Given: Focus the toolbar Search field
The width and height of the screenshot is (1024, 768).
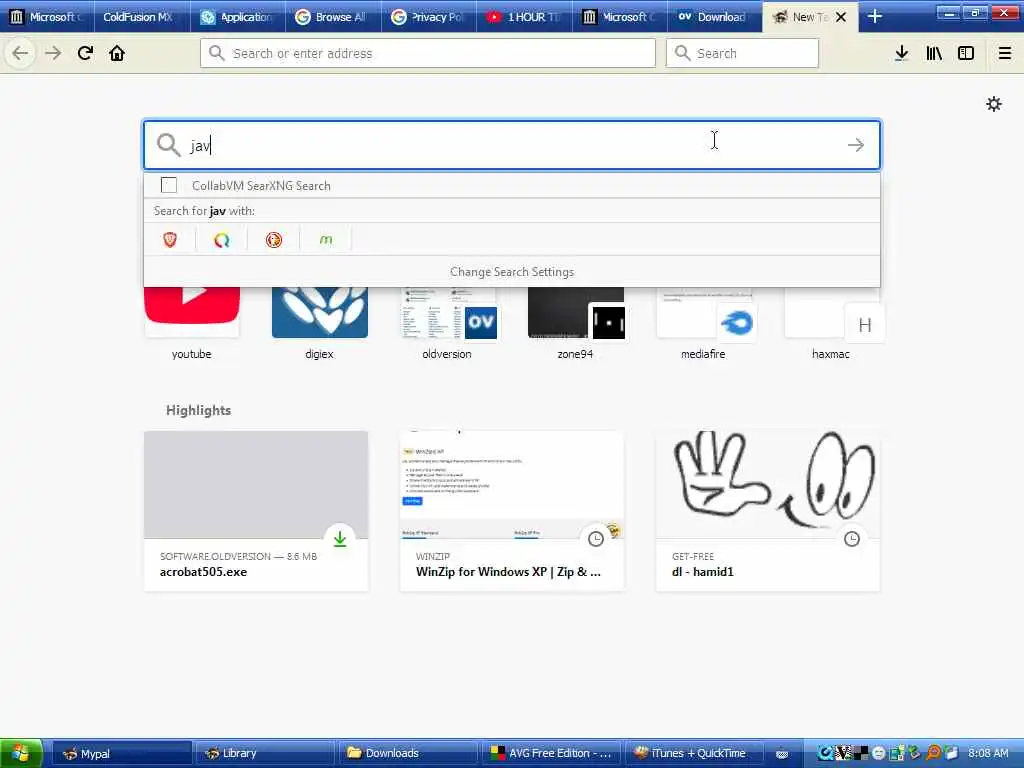Looking at the screenshot, I should 742,53.
